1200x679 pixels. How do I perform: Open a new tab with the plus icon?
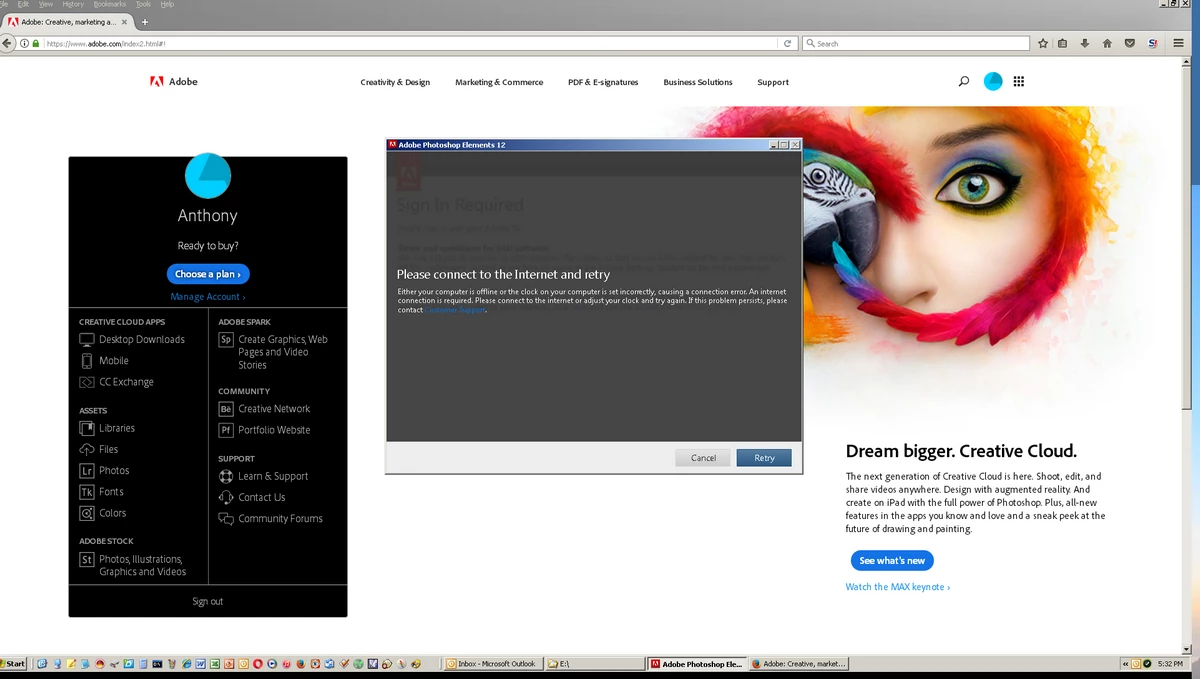[x=145, y=22]
